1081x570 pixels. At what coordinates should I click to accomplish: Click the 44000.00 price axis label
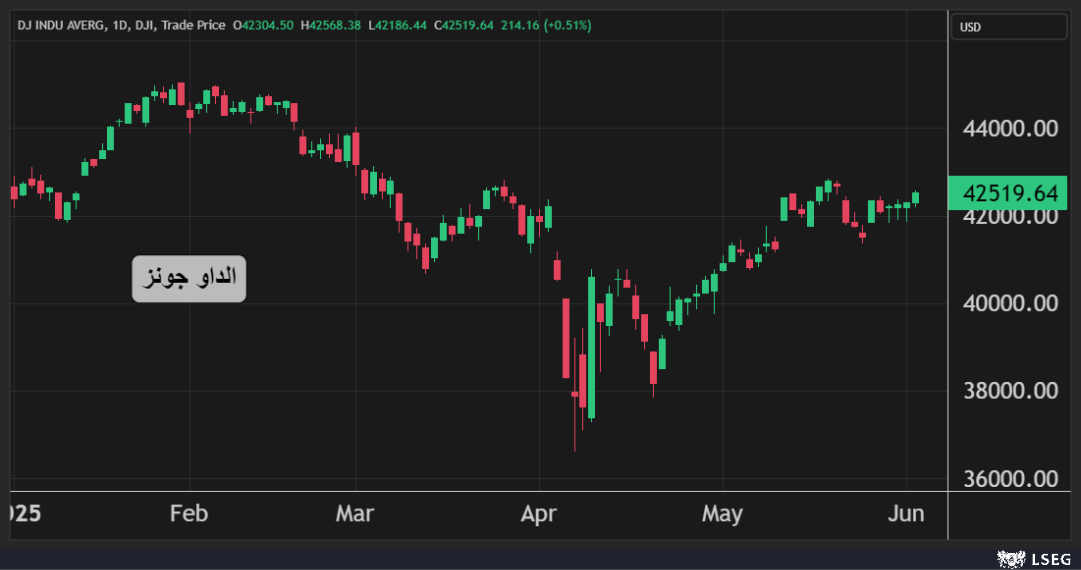pyautogui.click(x=1010, y=128)
